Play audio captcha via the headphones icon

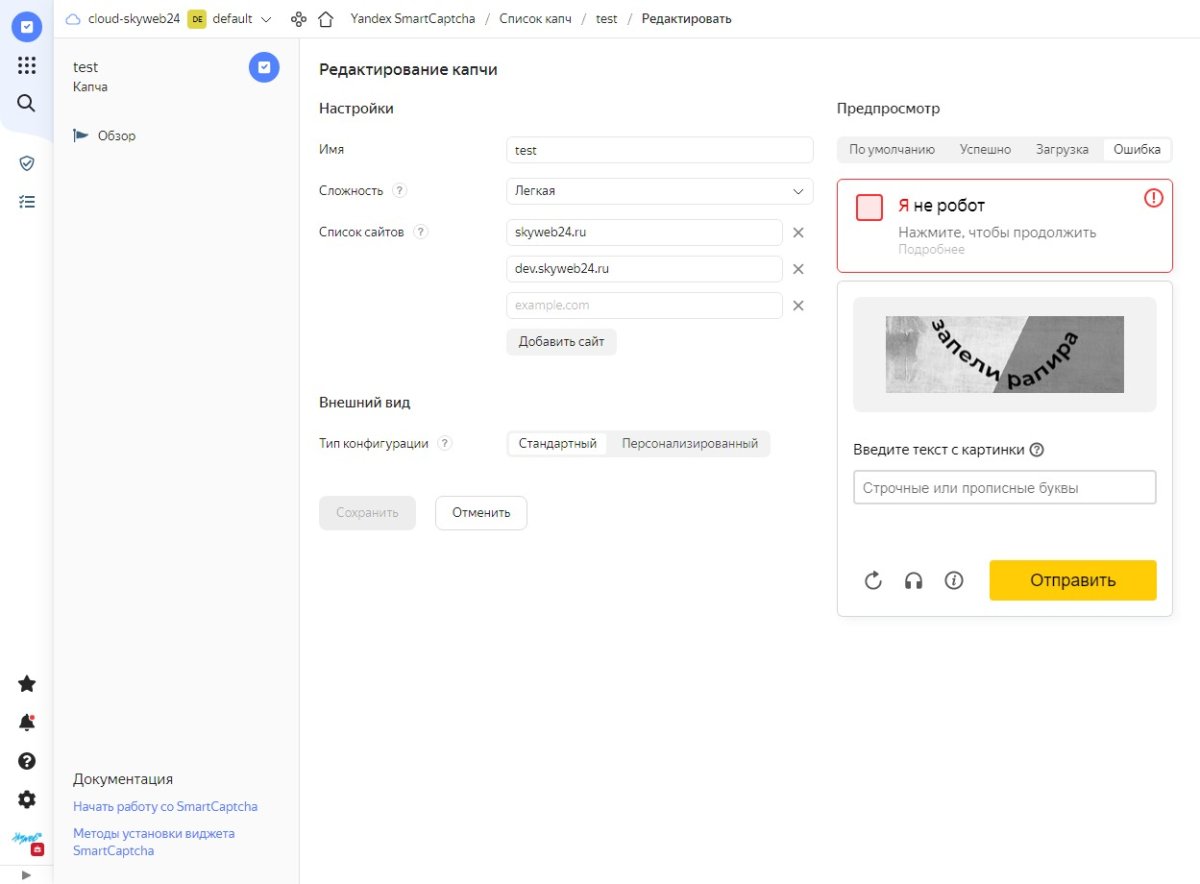(913, 580)
